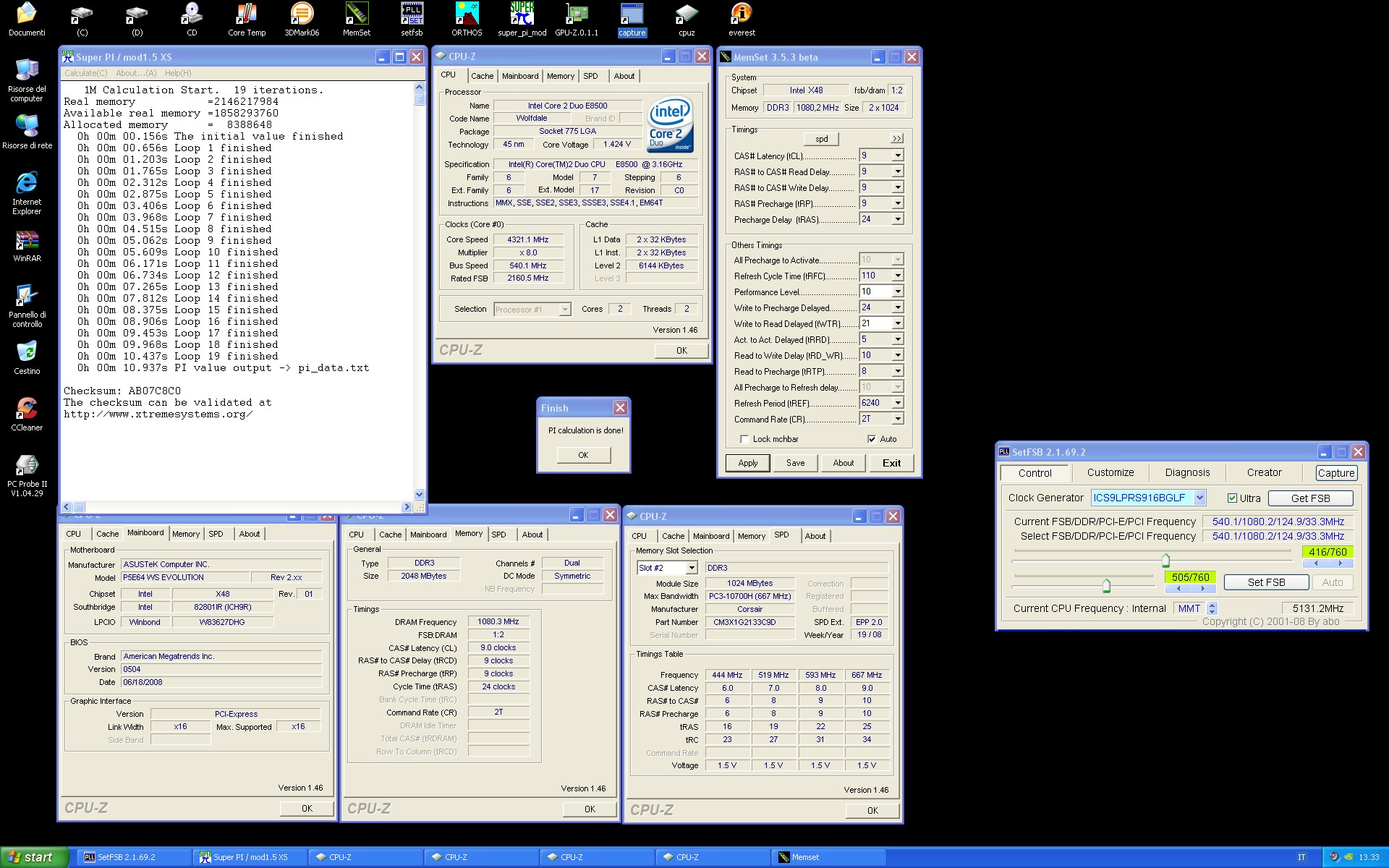This screenshot has height=868, width=1389.
Task: Click MMT stepper in SetFSB
Action: [x=1212, y=608]
